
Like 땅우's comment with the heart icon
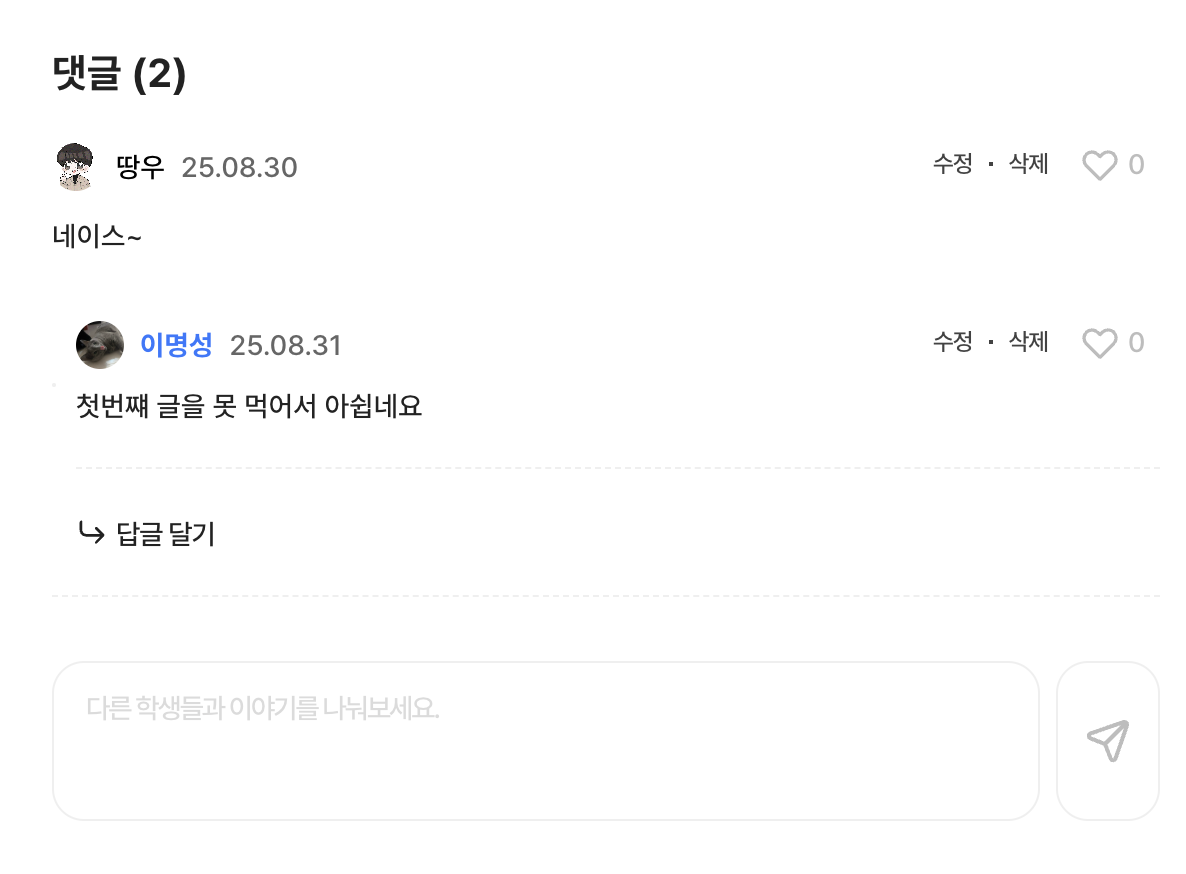point(1099,166)
